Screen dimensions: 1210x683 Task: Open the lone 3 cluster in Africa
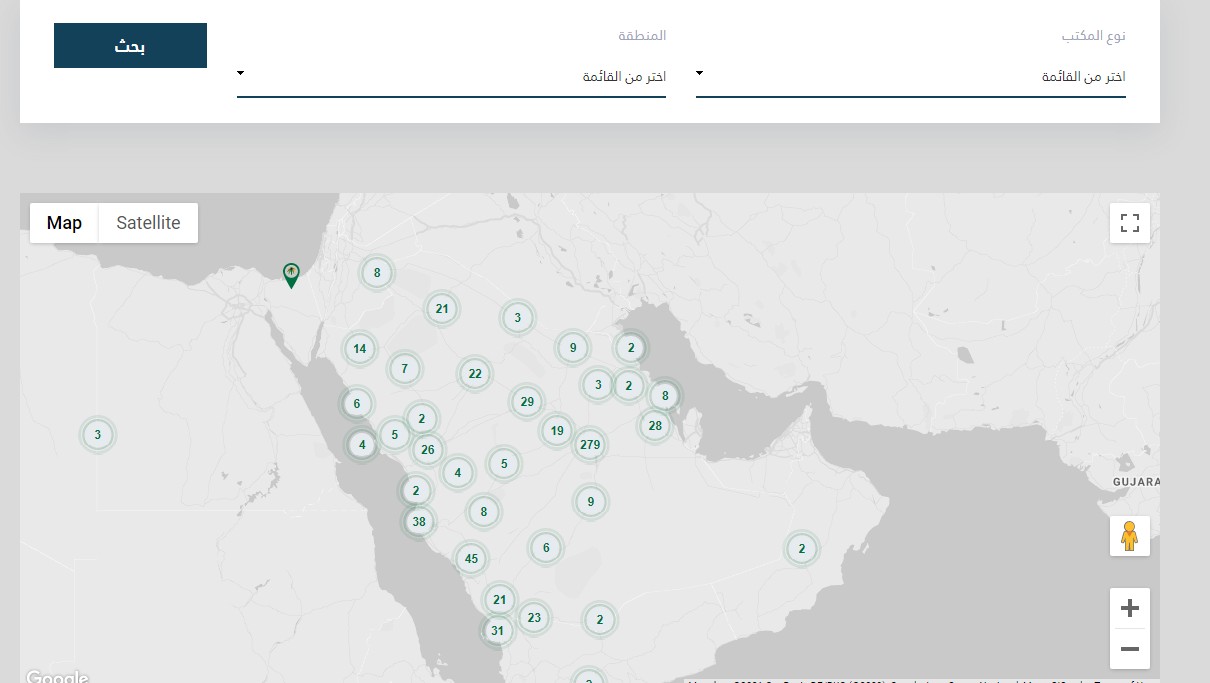point(98,434)
